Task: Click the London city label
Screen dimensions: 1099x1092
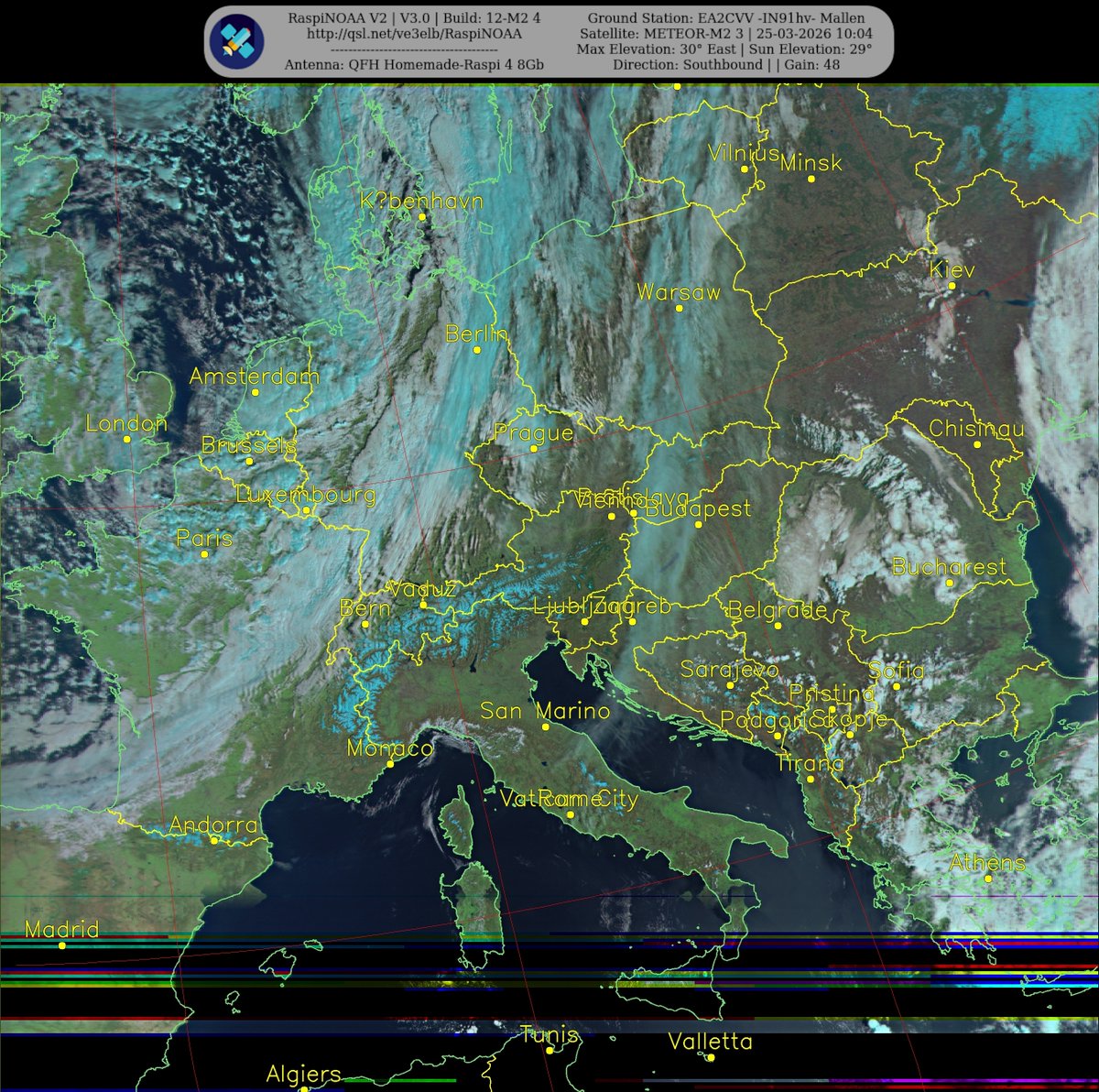Action: pos(126,424)
